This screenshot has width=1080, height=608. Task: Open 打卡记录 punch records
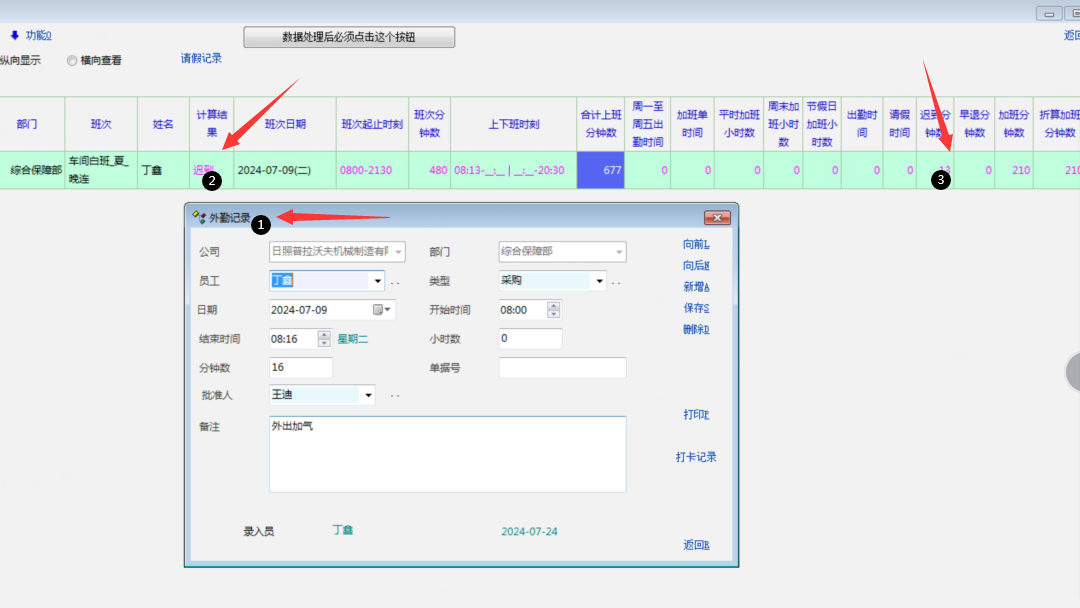click(x=696, y=458)
